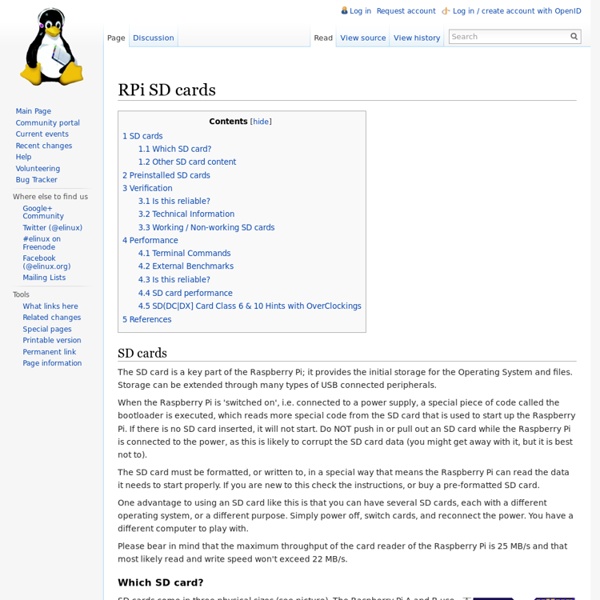Open the Page tab

pyautogui.click(x=116, y=38)
